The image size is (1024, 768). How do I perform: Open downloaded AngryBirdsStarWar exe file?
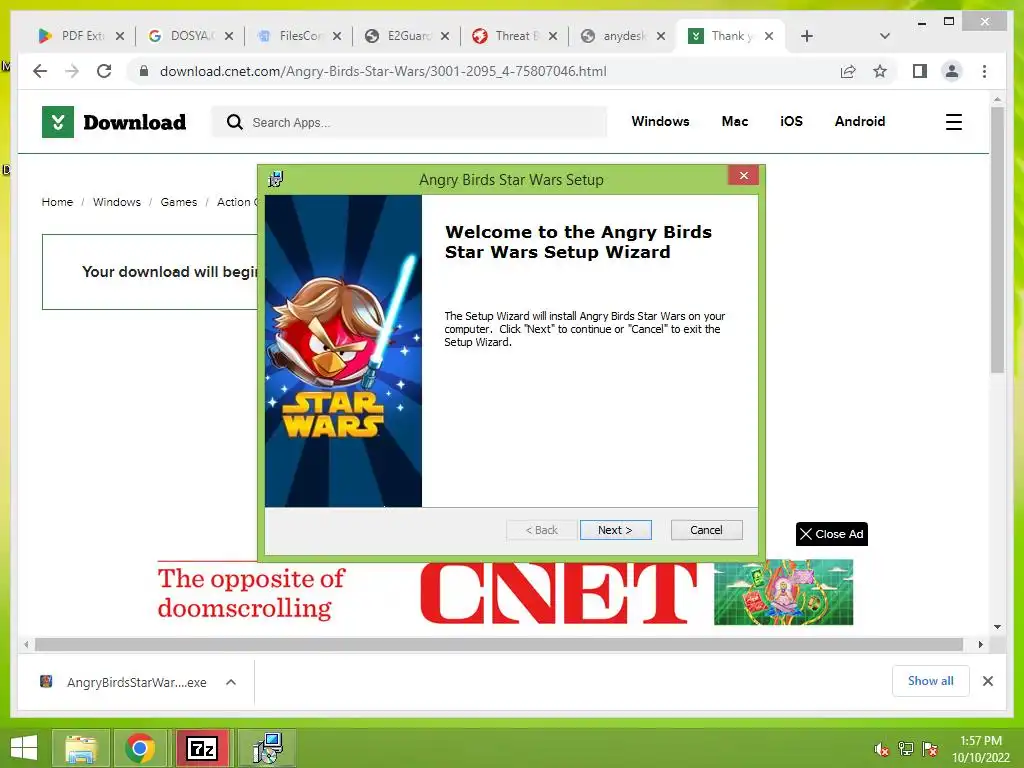pyautogui.click(x=136, y=682)
